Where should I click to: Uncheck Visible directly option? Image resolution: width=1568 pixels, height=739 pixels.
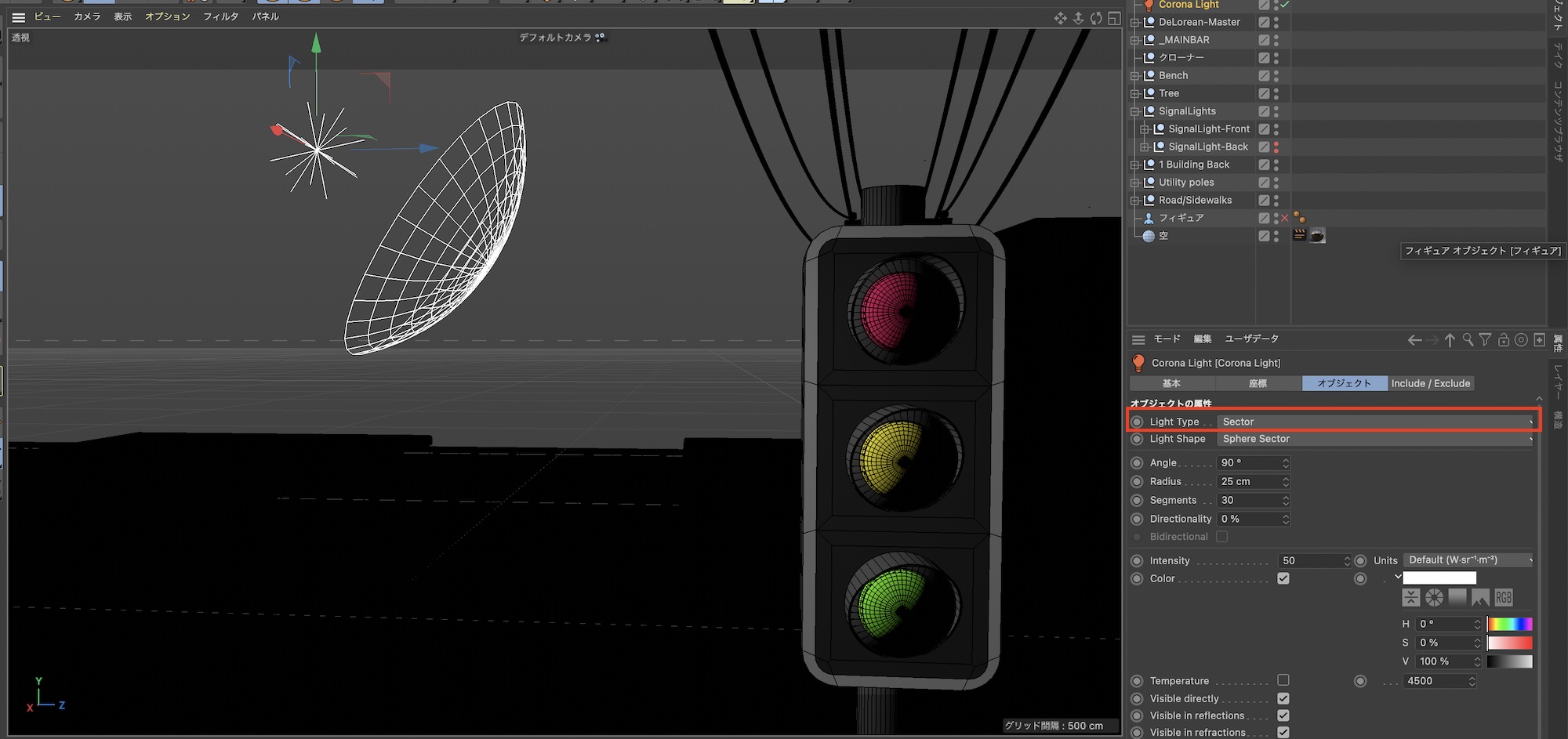(x=1283, y=698)
